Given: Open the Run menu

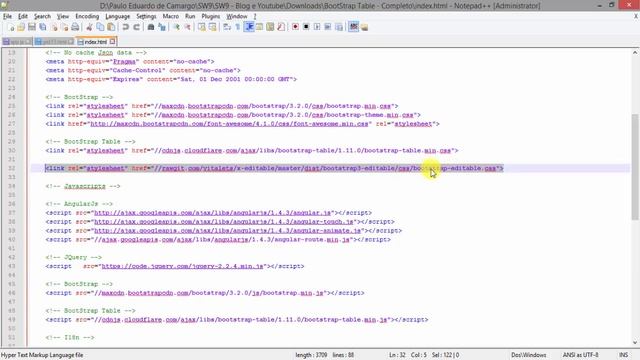Looking at the screenshot, I should click(x=190, y=16).
